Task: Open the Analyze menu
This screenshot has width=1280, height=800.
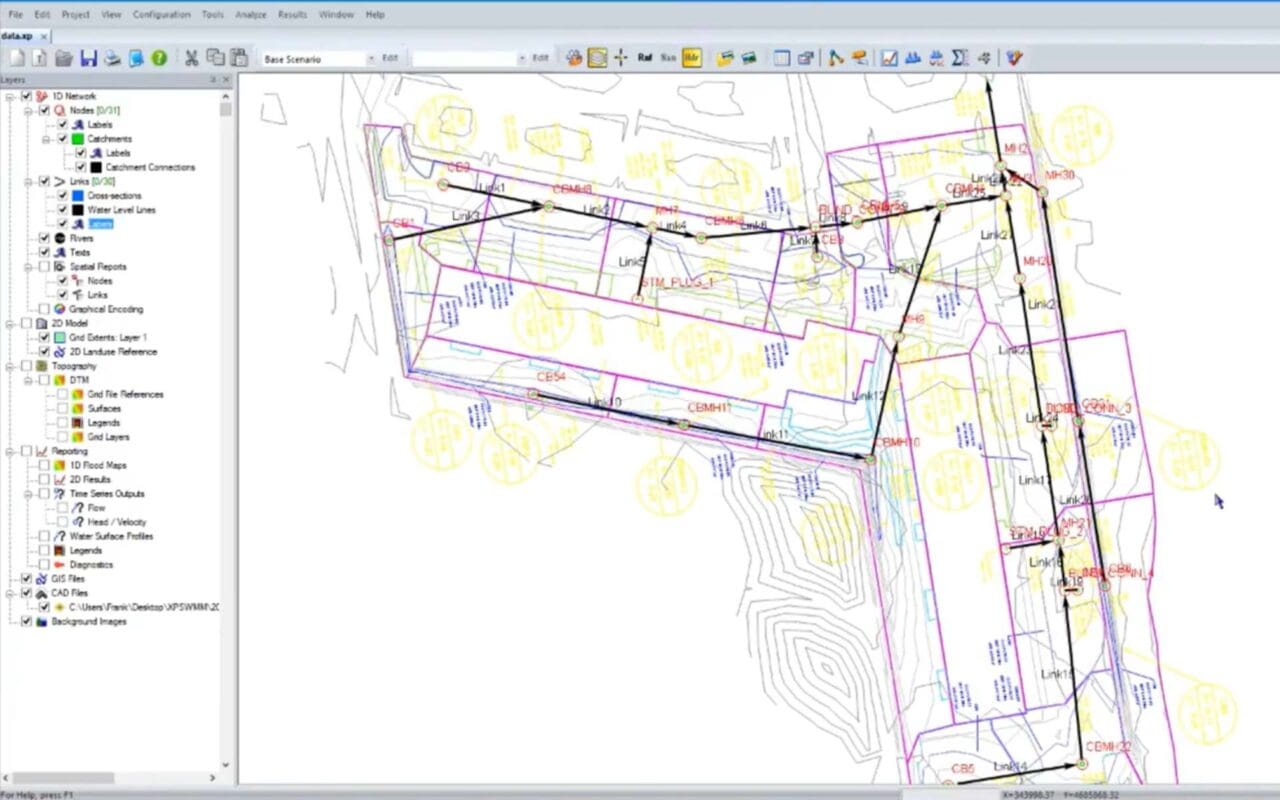Action: pos(250,14)
